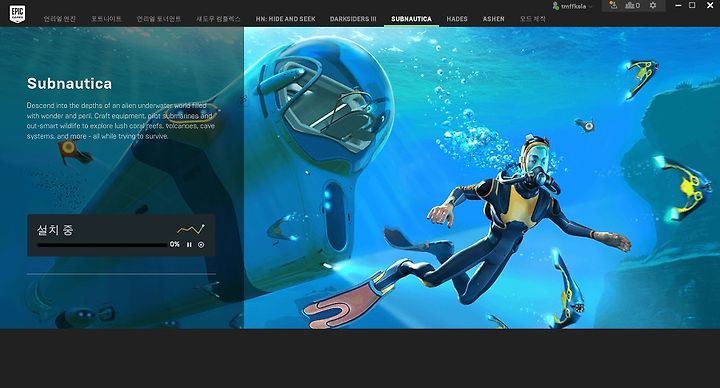Go to the HN: HIDE AND SEEK tab
Screen dimensions: 720x388
[x=286, y=19]
